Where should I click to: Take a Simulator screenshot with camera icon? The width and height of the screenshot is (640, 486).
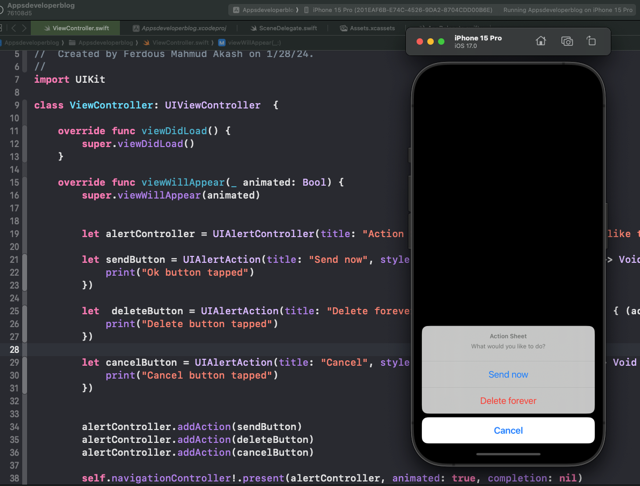[567, 41]
